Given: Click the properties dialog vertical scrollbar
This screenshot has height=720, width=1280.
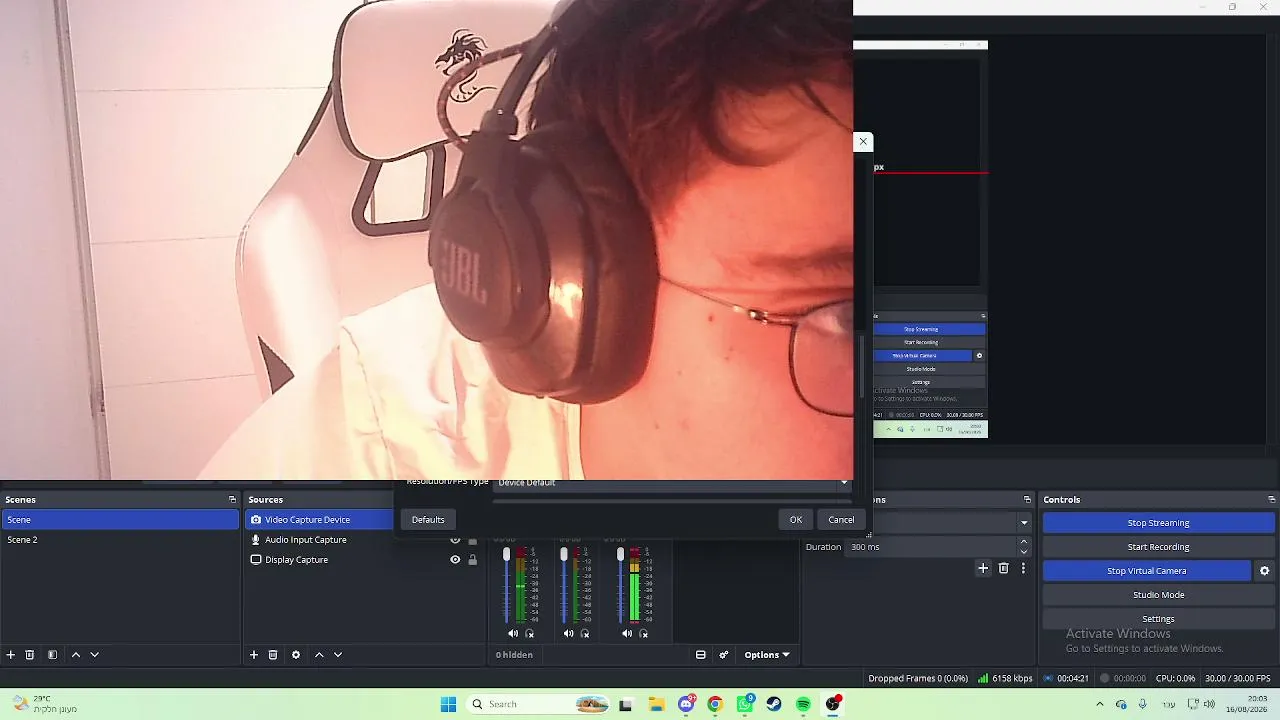Looking at the screenshot, I should [862, 366].
